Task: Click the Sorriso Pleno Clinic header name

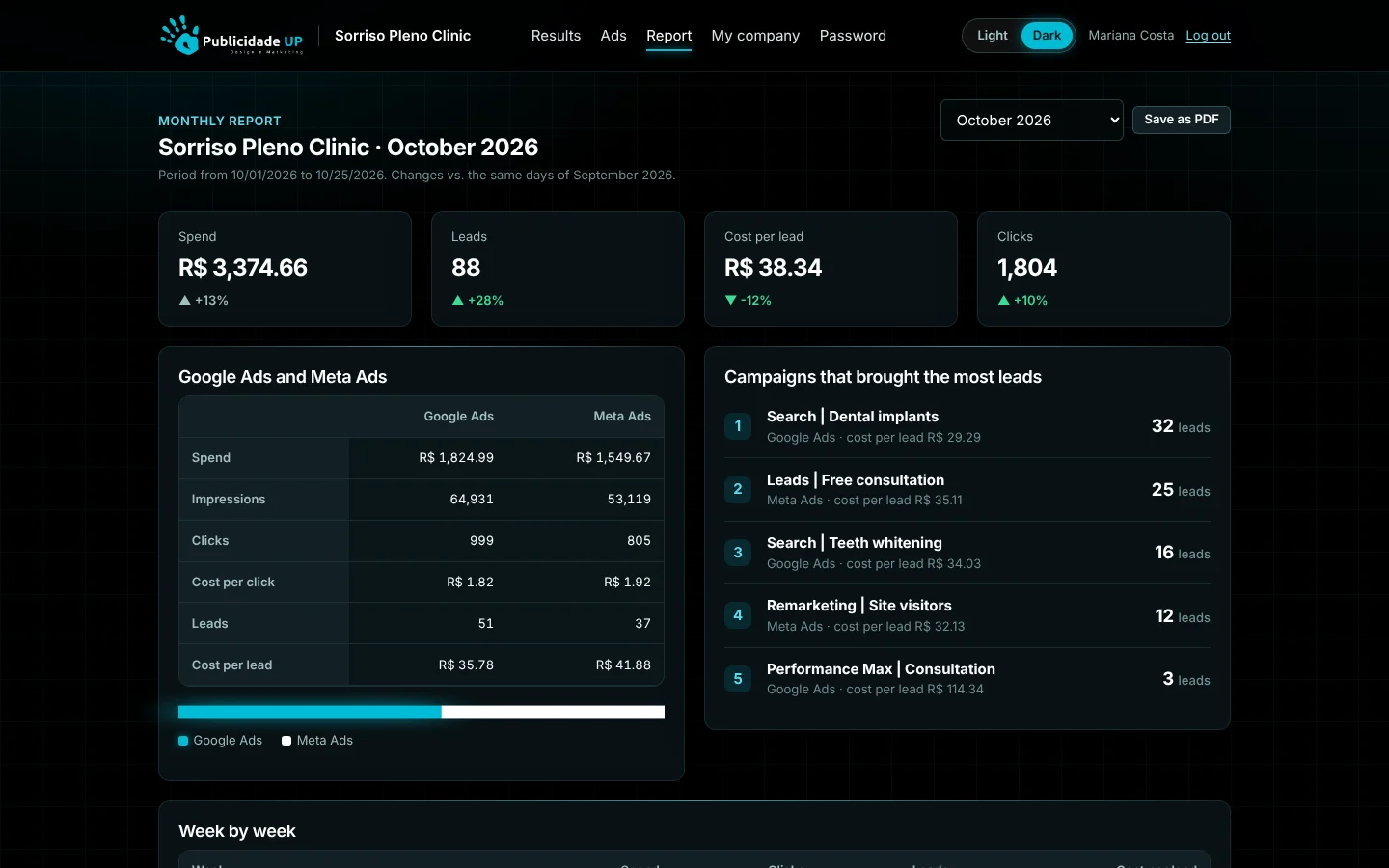Action: tap(403, 36)
